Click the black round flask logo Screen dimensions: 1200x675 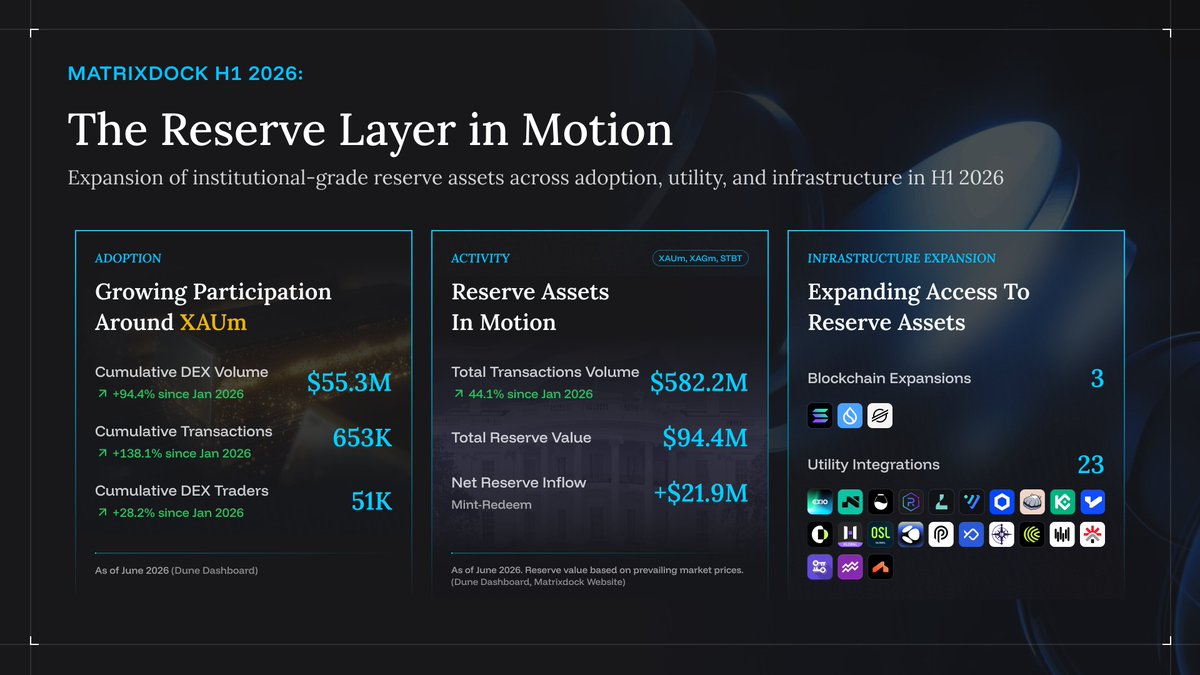point(880,502)
